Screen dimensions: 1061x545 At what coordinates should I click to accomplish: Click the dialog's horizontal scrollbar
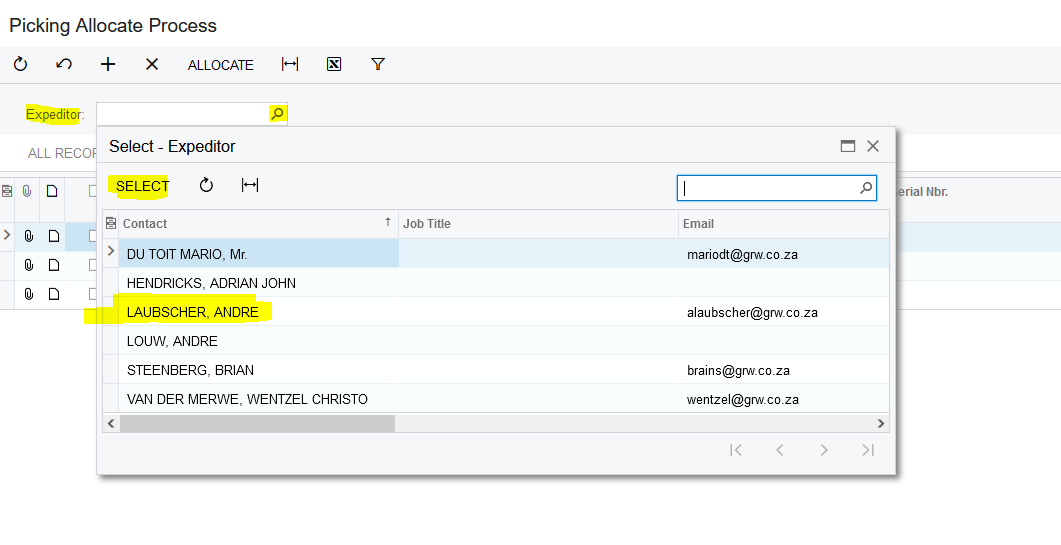coord(257,424)
